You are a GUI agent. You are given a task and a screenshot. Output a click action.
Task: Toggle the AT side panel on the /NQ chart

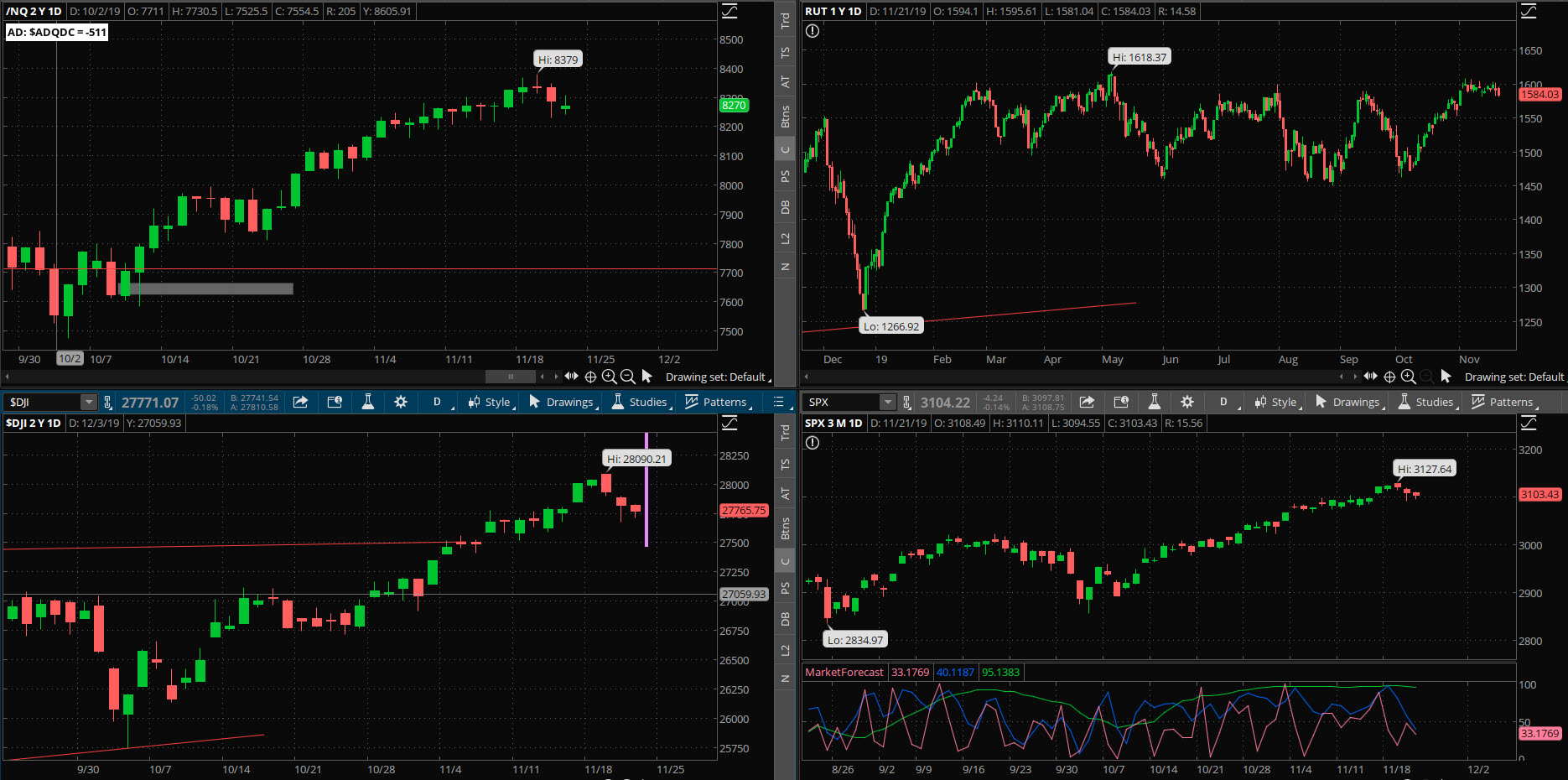pos(785,82)
